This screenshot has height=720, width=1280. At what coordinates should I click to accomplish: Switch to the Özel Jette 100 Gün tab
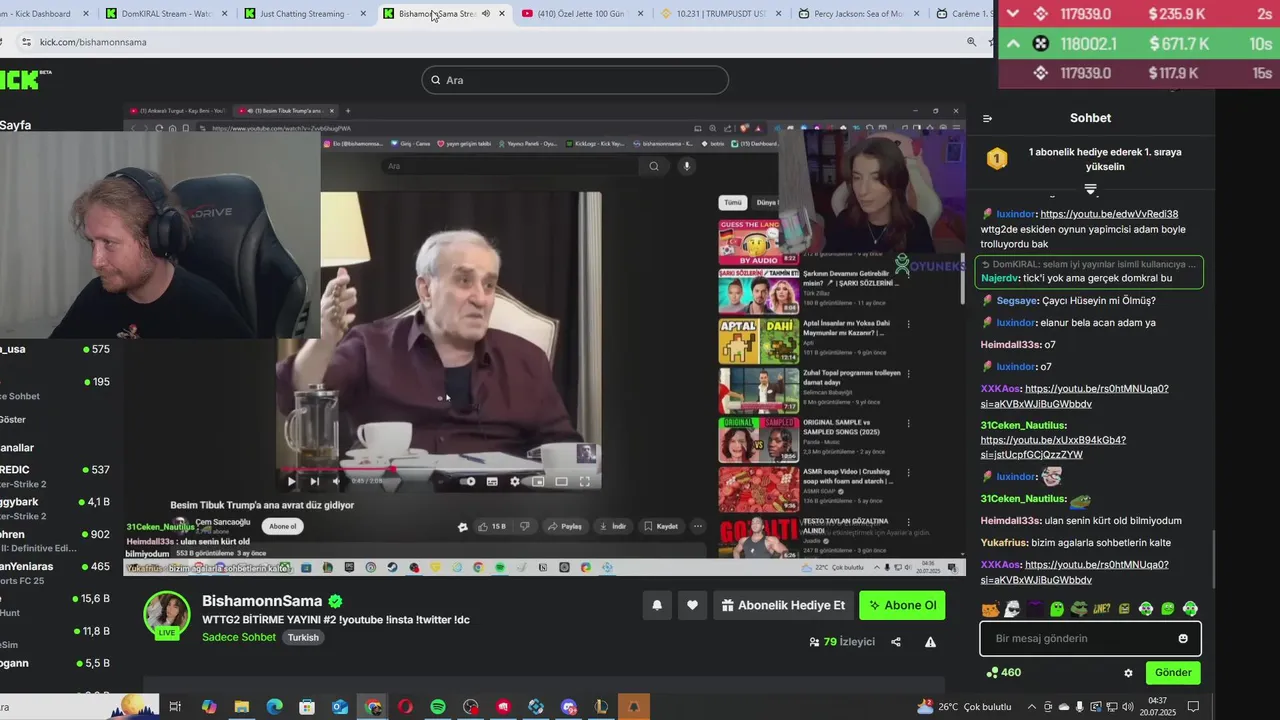[582, 14]
